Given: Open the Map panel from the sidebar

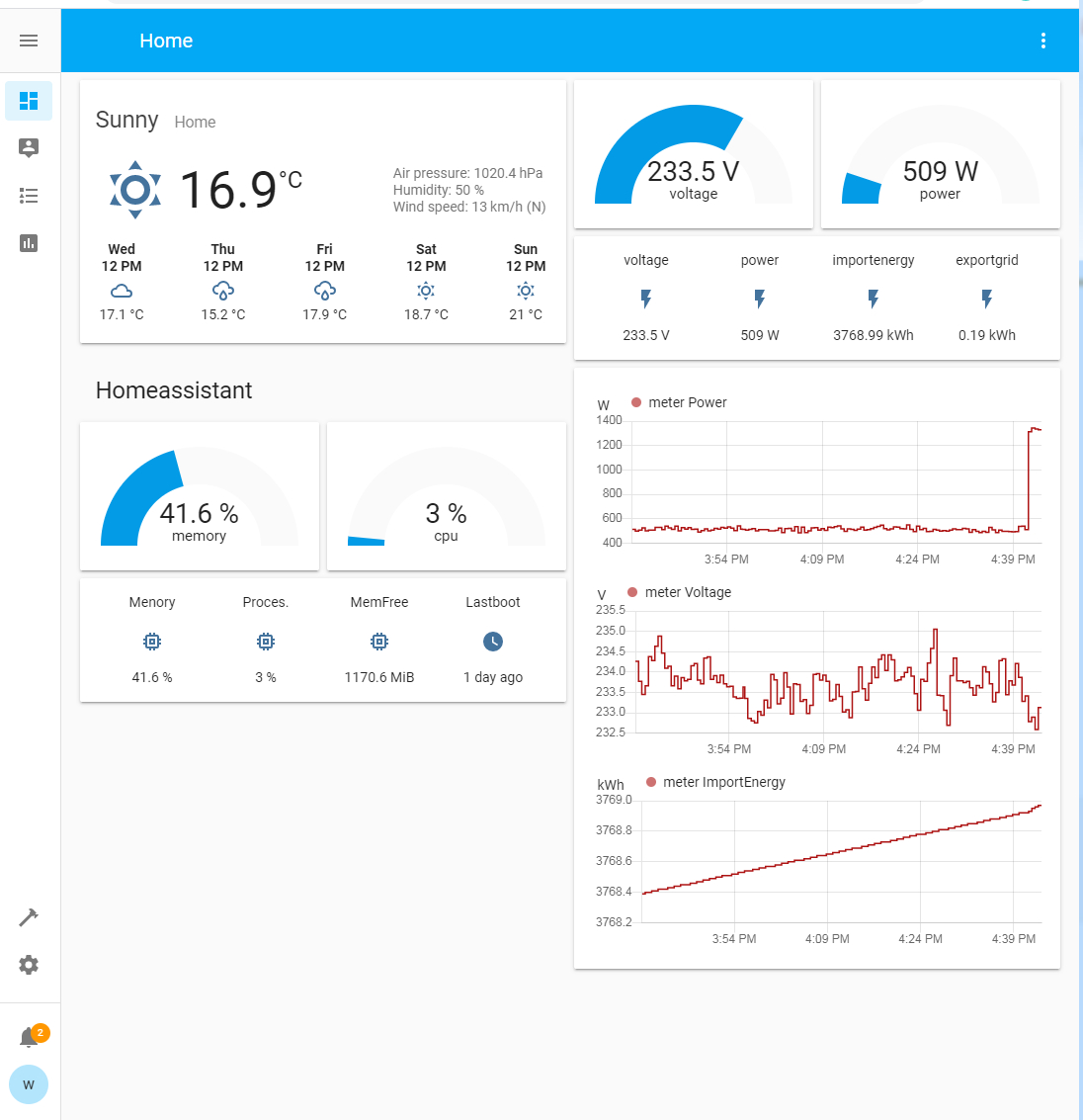Looking at the screenshot, I should tap(28, 147).
